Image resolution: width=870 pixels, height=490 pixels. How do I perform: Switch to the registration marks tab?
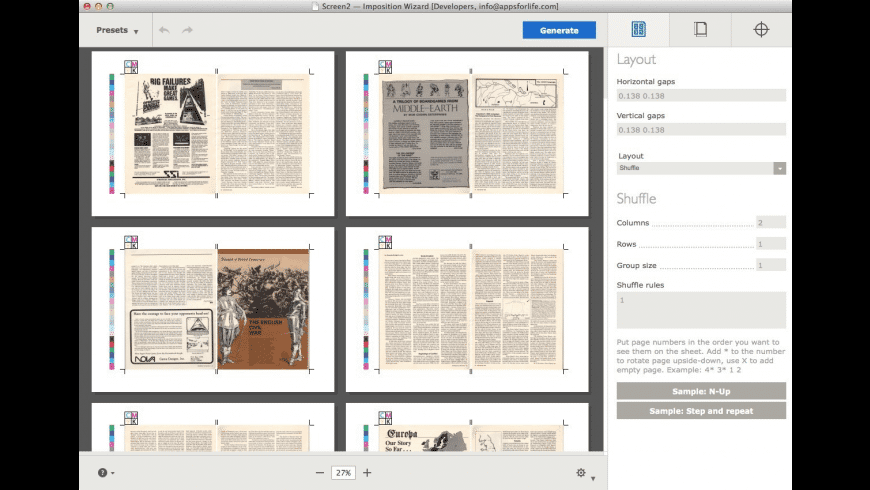tap(761, 29)
